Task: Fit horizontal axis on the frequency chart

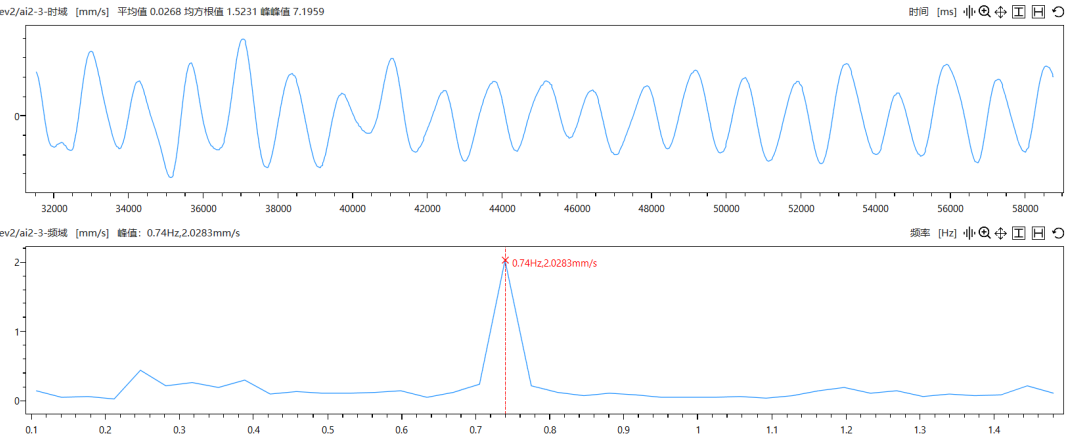Action: [x=1039, y=233]
